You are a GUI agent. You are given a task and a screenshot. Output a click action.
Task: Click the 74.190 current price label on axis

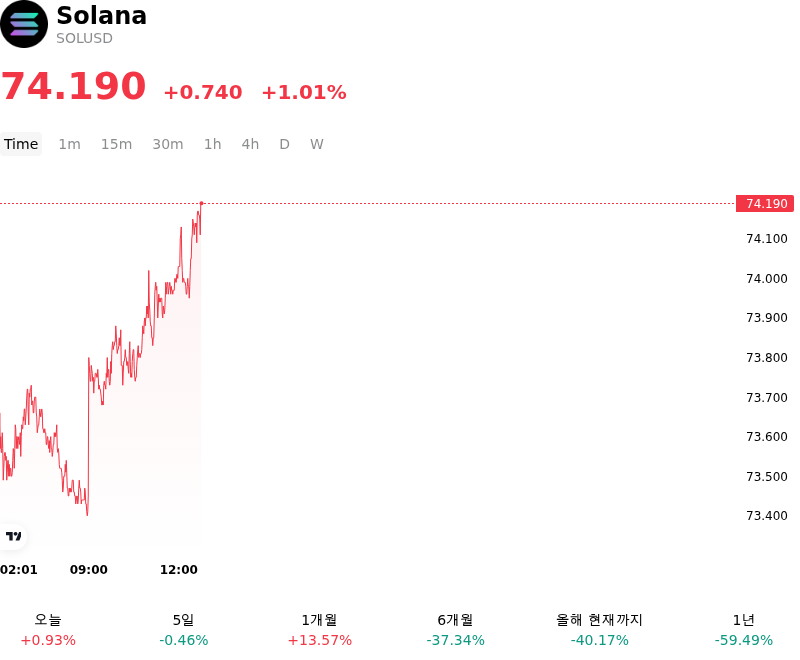coord(765,204)
